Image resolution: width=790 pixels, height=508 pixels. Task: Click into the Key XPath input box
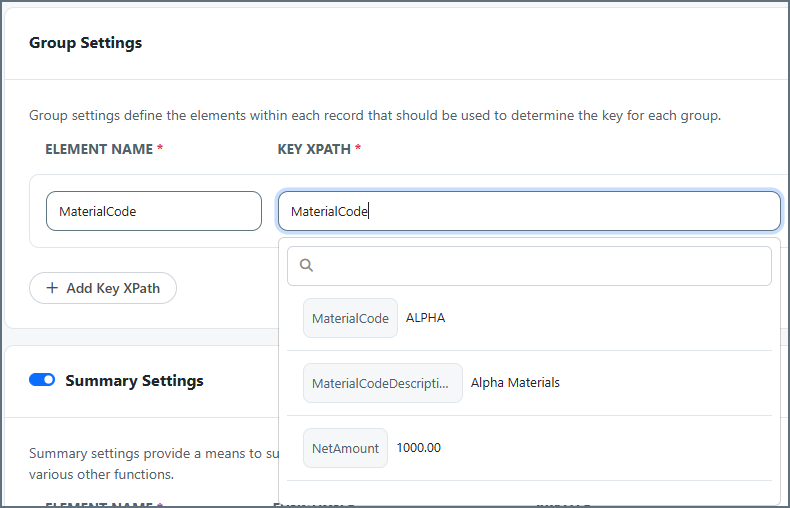(x=528, y=211)
